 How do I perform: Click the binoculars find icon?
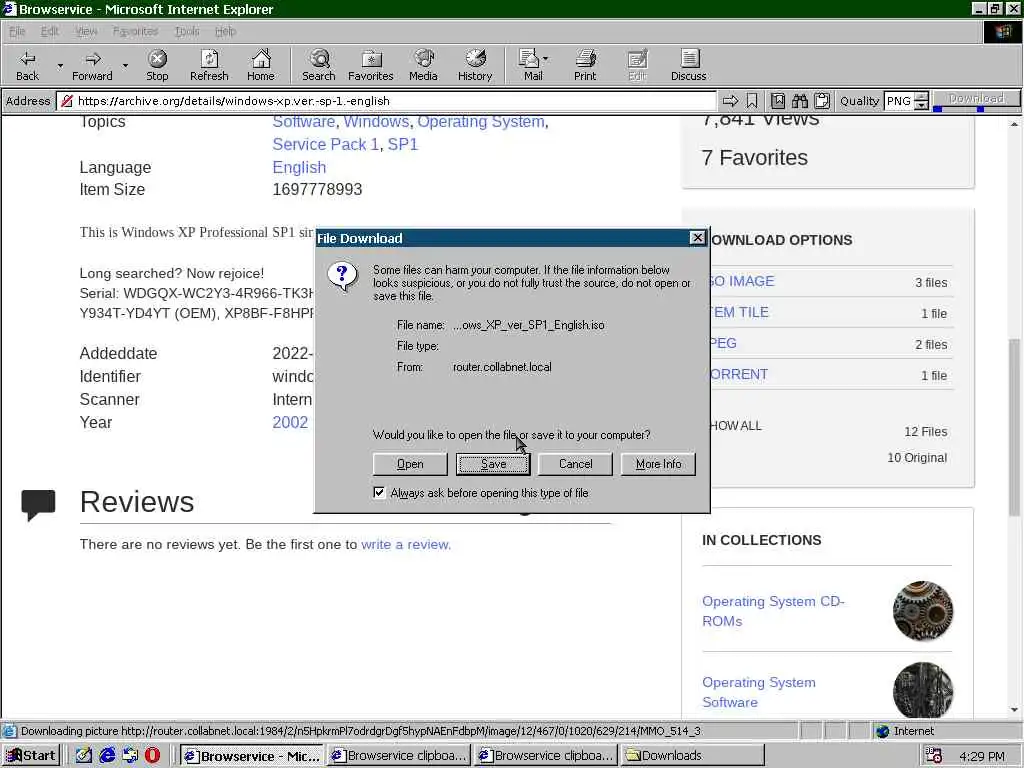click(x=800, y=101)
